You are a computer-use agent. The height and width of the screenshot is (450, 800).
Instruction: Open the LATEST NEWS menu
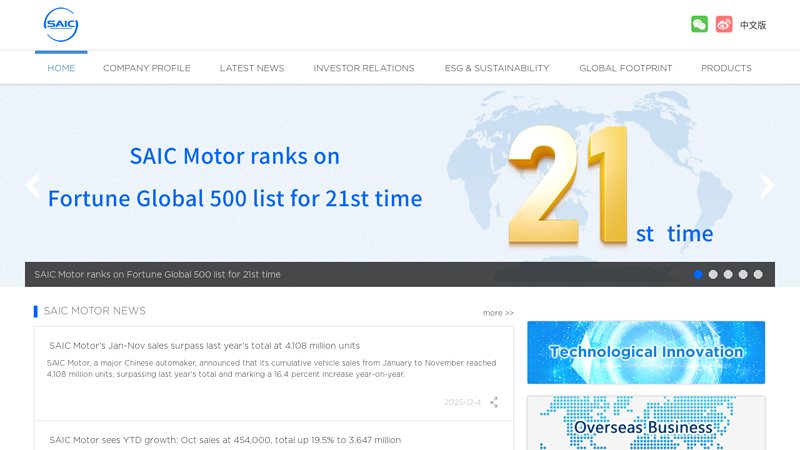tap(252, 68)
